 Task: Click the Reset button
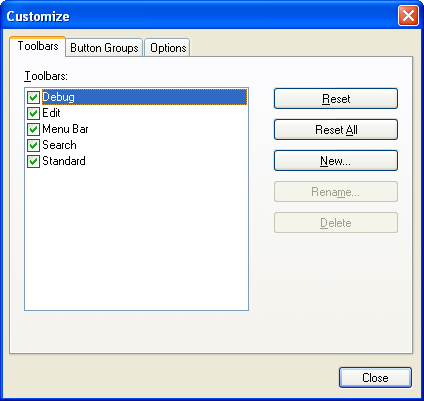(x=336, y=99)
